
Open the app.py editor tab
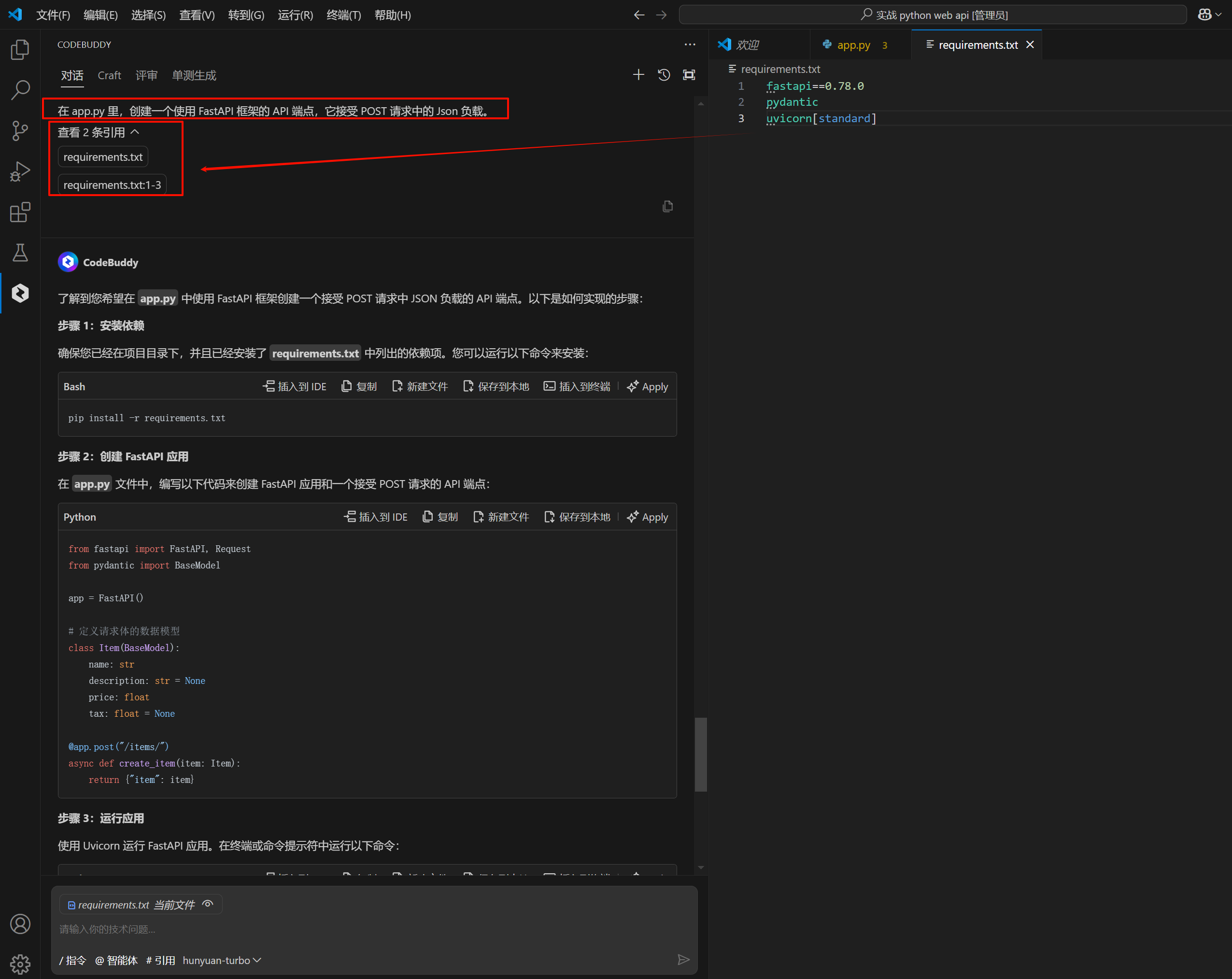point(853,44)
